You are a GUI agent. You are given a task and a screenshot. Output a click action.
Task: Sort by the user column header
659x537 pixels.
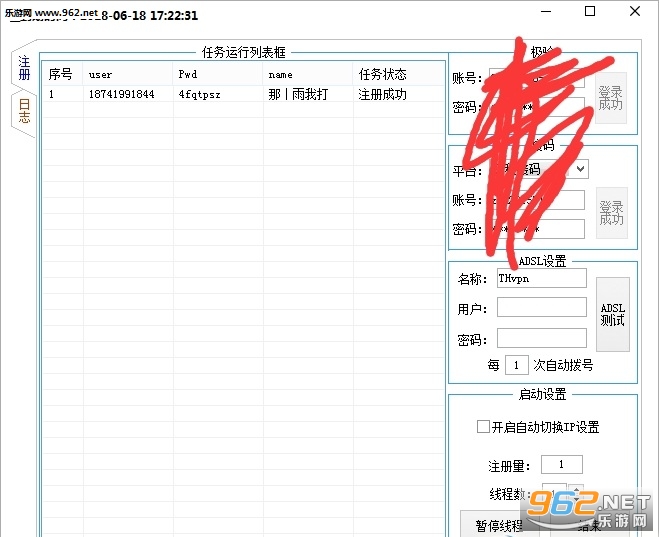click(x=128, y=74)
